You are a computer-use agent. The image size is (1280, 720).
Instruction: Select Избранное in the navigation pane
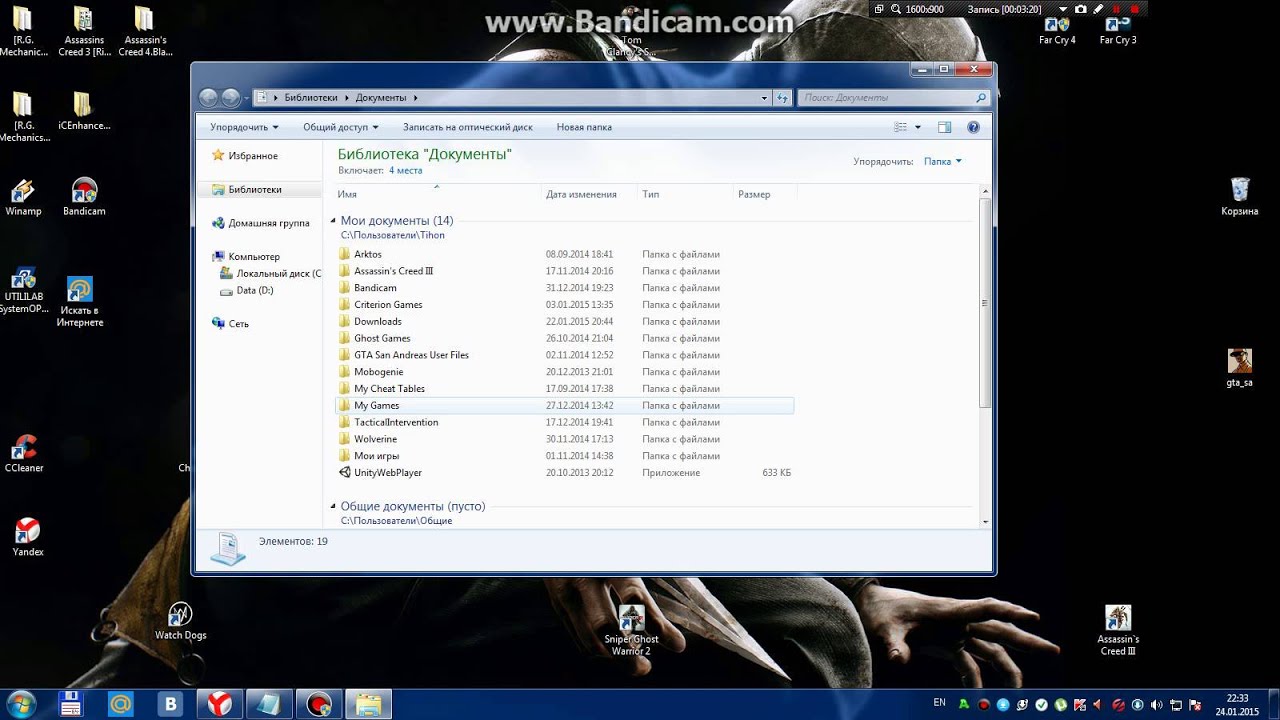coord(245,156)
